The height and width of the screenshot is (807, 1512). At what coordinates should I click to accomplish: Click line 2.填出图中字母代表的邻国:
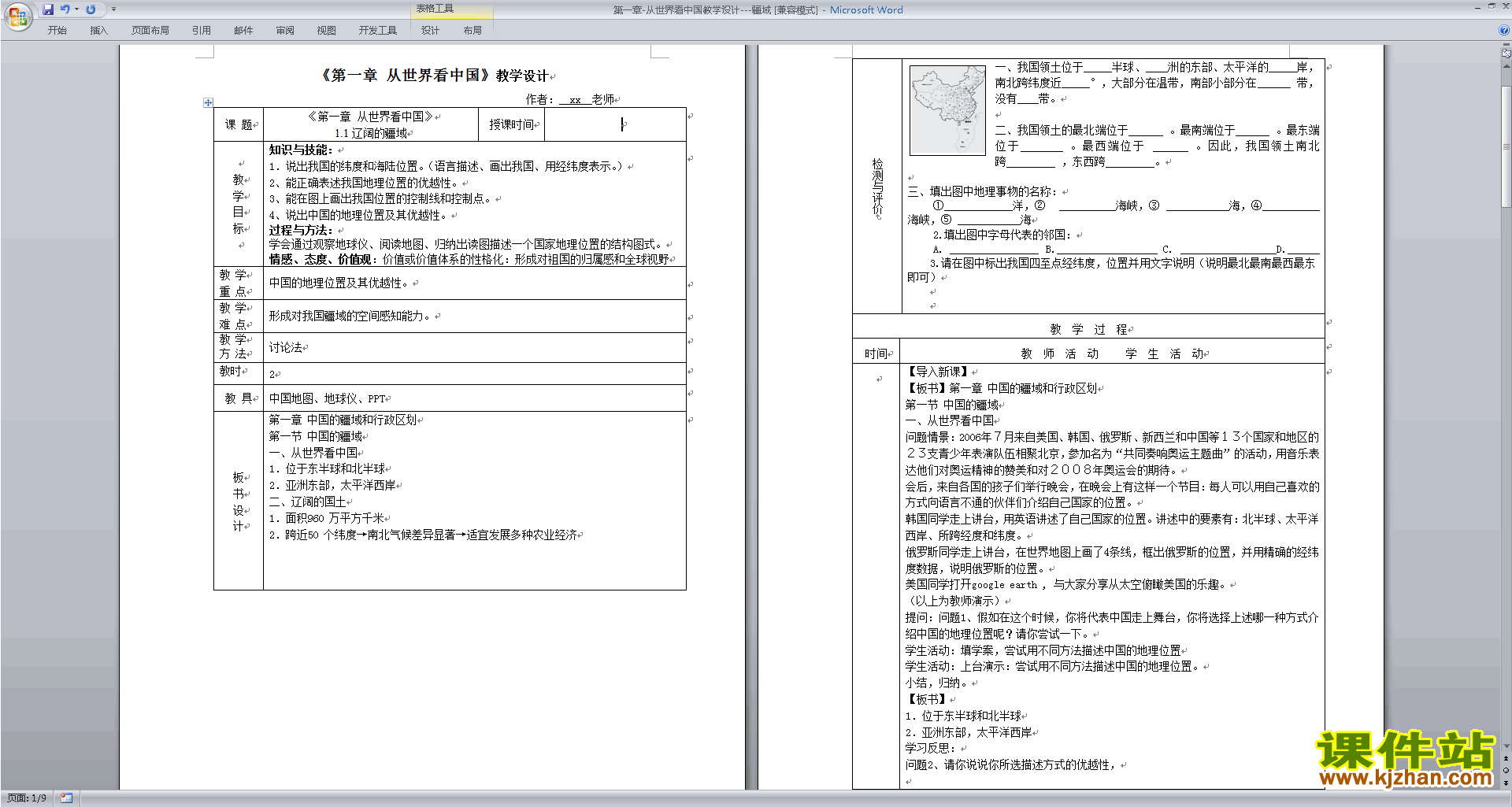[x=1003, y=235]
